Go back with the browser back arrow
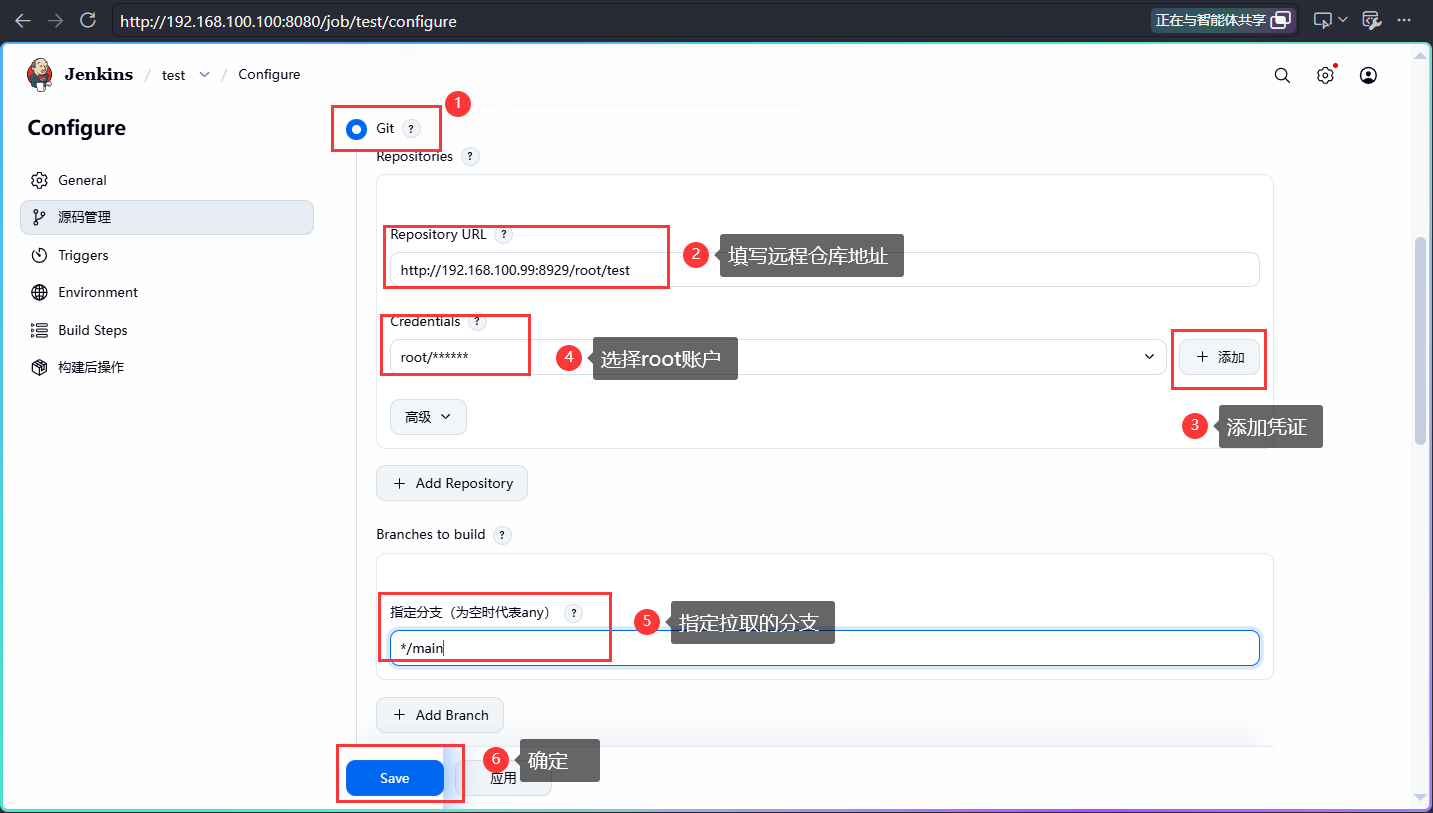 (x=23, y=20)
